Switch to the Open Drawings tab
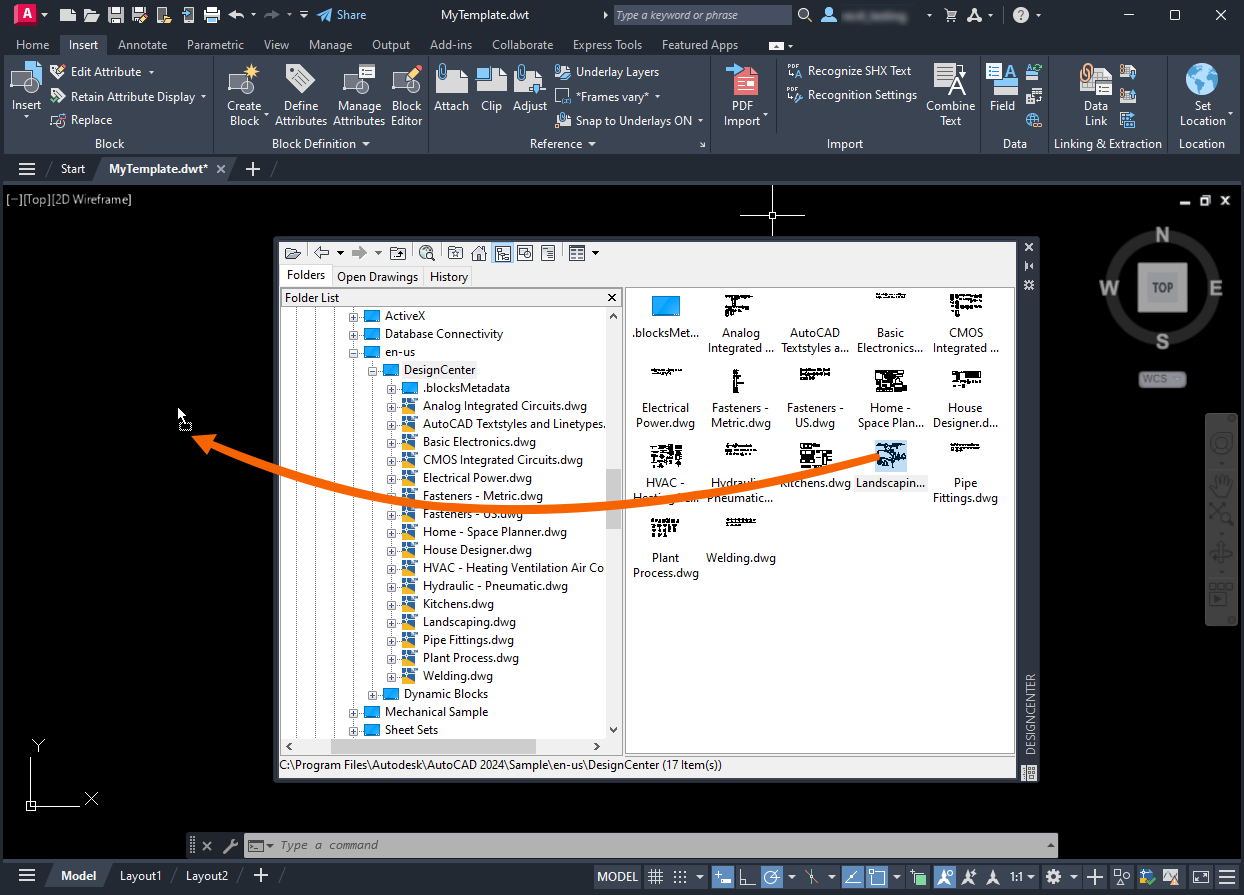This screenshot has height=895, width=1244. pos(377,277)
